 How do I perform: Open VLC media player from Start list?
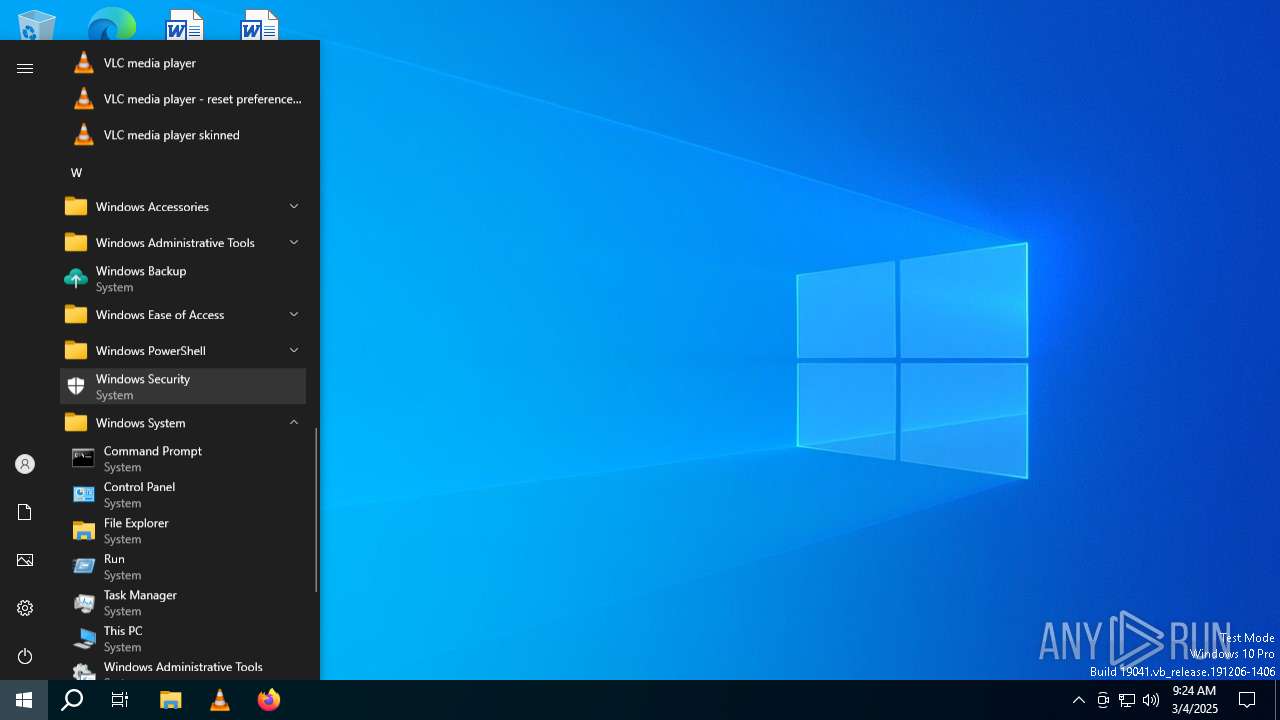[183, 63]
